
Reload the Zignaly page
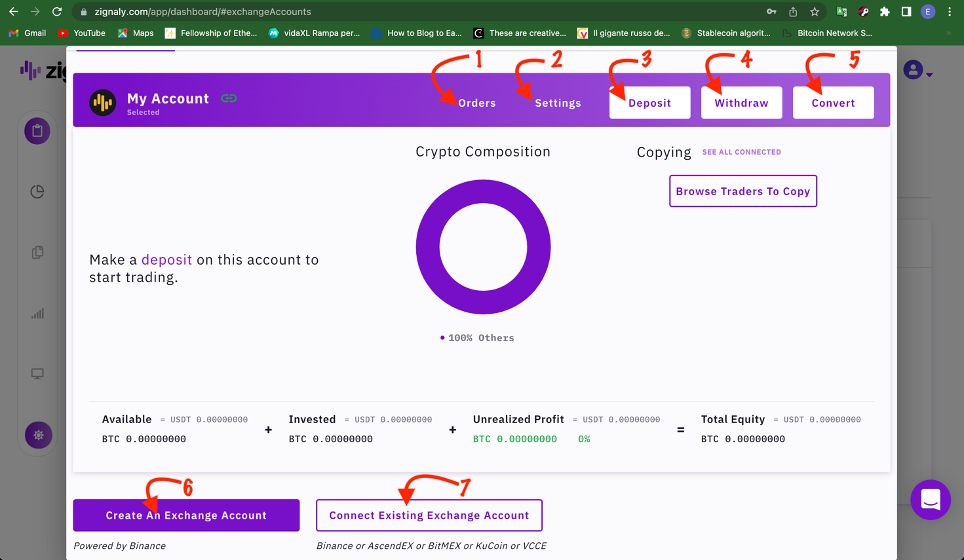57,11
